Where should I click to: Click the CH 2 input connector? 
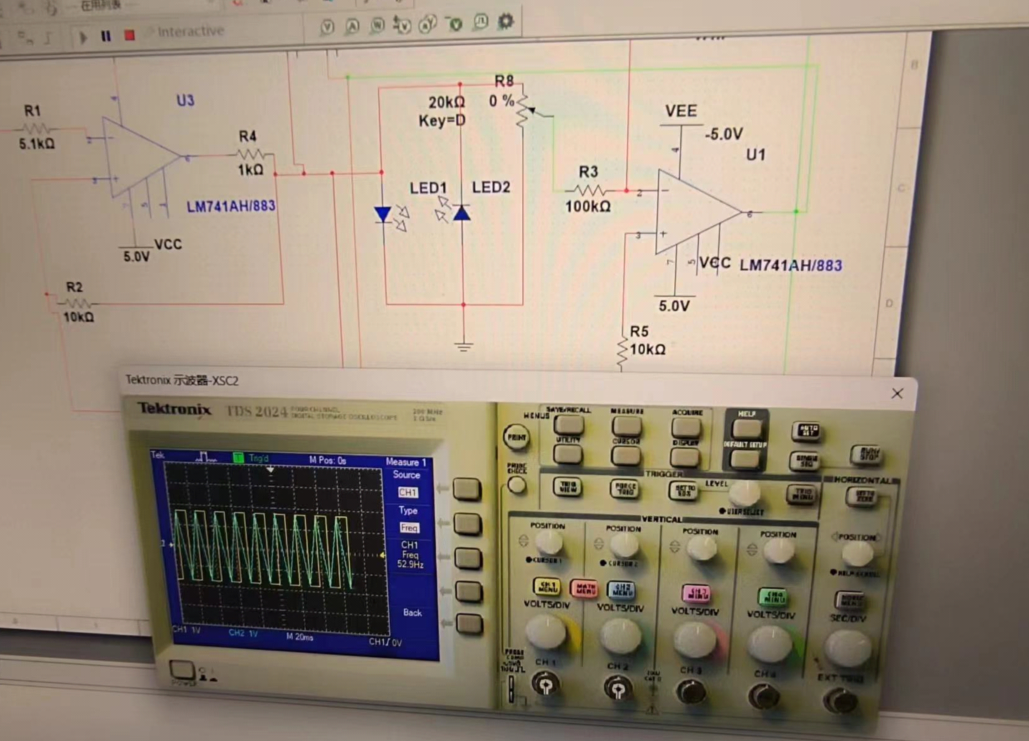[617, 688]
